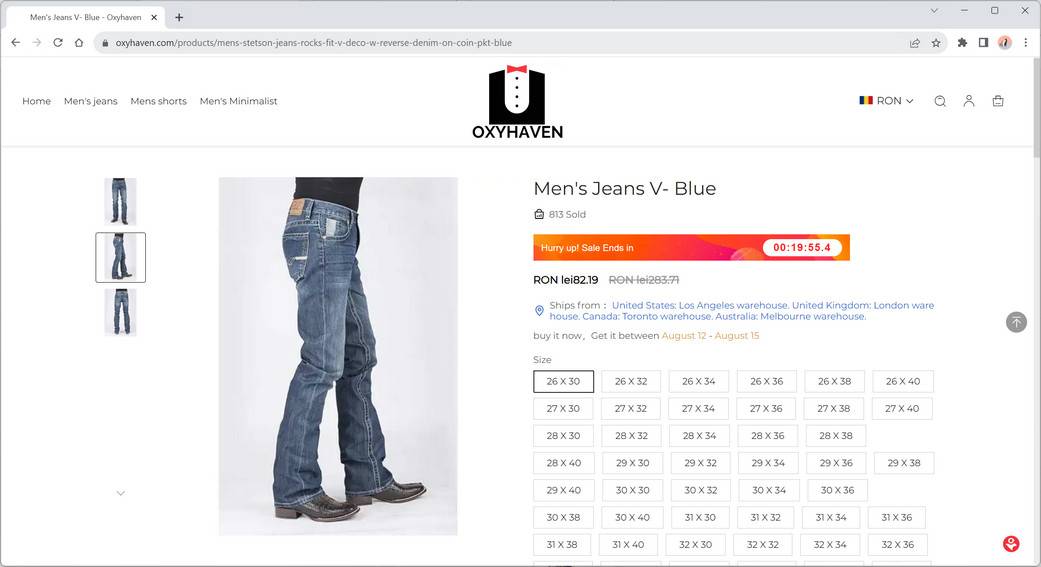The image size is (1041, 567).
Task: Bookmark this page with the star icon
Action: click(x=935, y=42)
